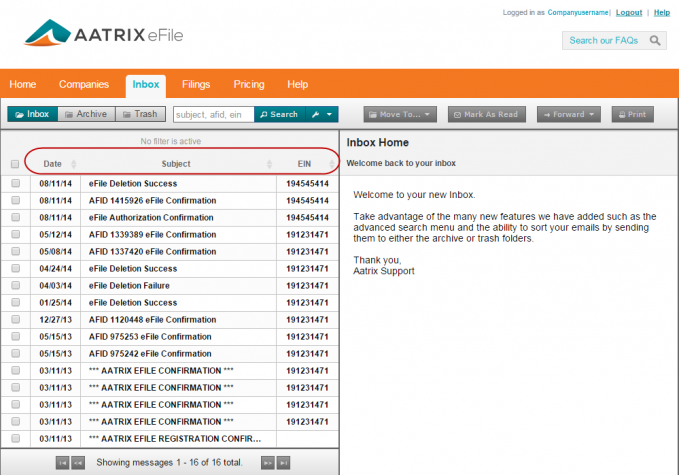The height and width of the screenshot is (475, 679).
Task: Open AFID 1339389 eFile Confirmation message
Action: tap(152, 234)
